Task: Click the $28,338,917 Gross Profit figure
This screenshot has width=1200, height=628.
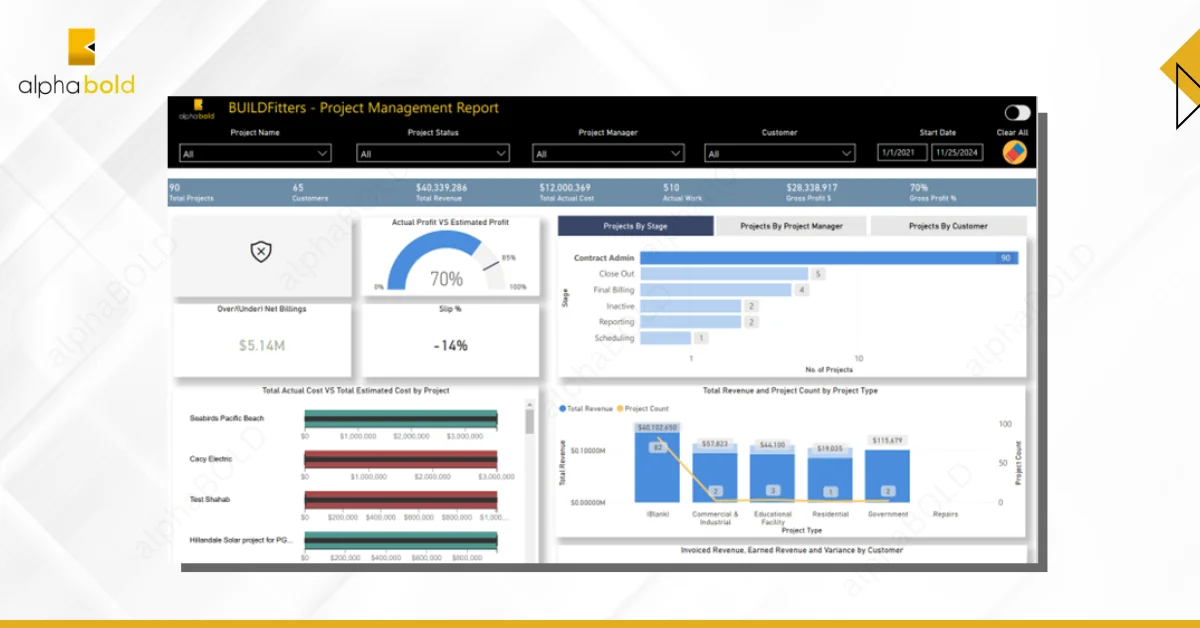Action: point(812,187)
